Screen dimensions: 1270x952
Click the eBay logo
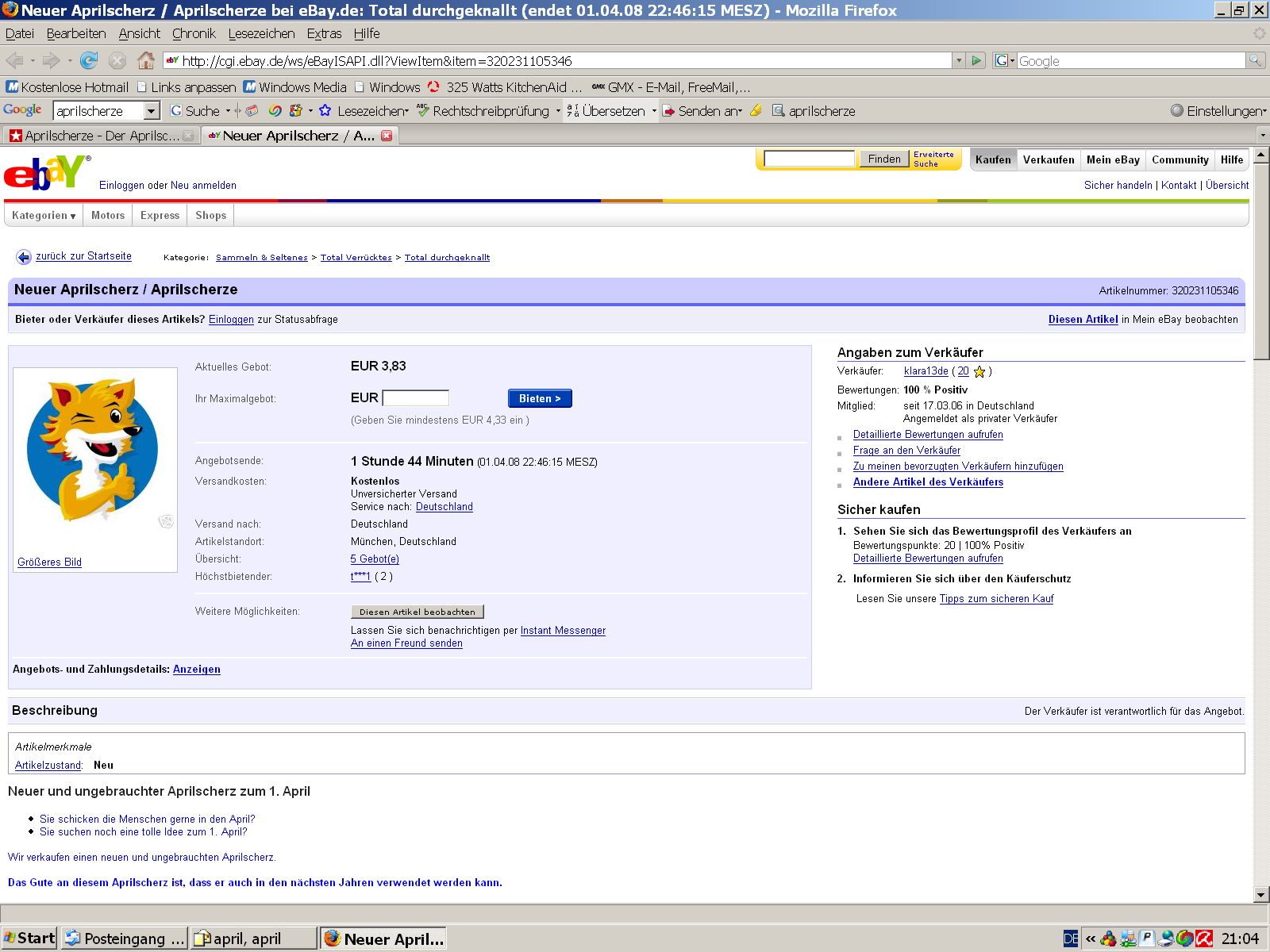click(x=46, y=172)
